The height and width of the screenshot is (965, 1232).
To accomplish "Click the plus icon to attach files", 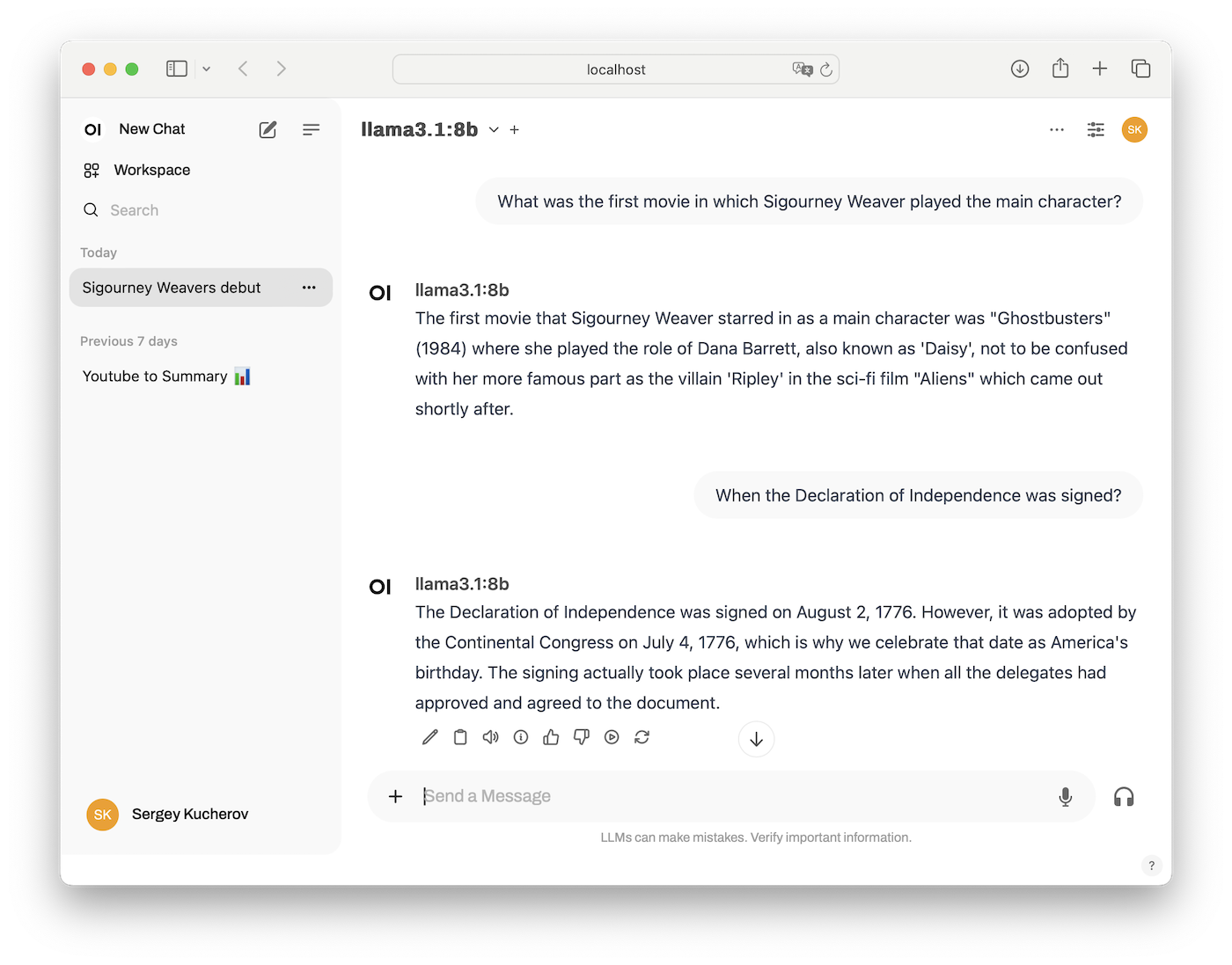I will point(396,796).
